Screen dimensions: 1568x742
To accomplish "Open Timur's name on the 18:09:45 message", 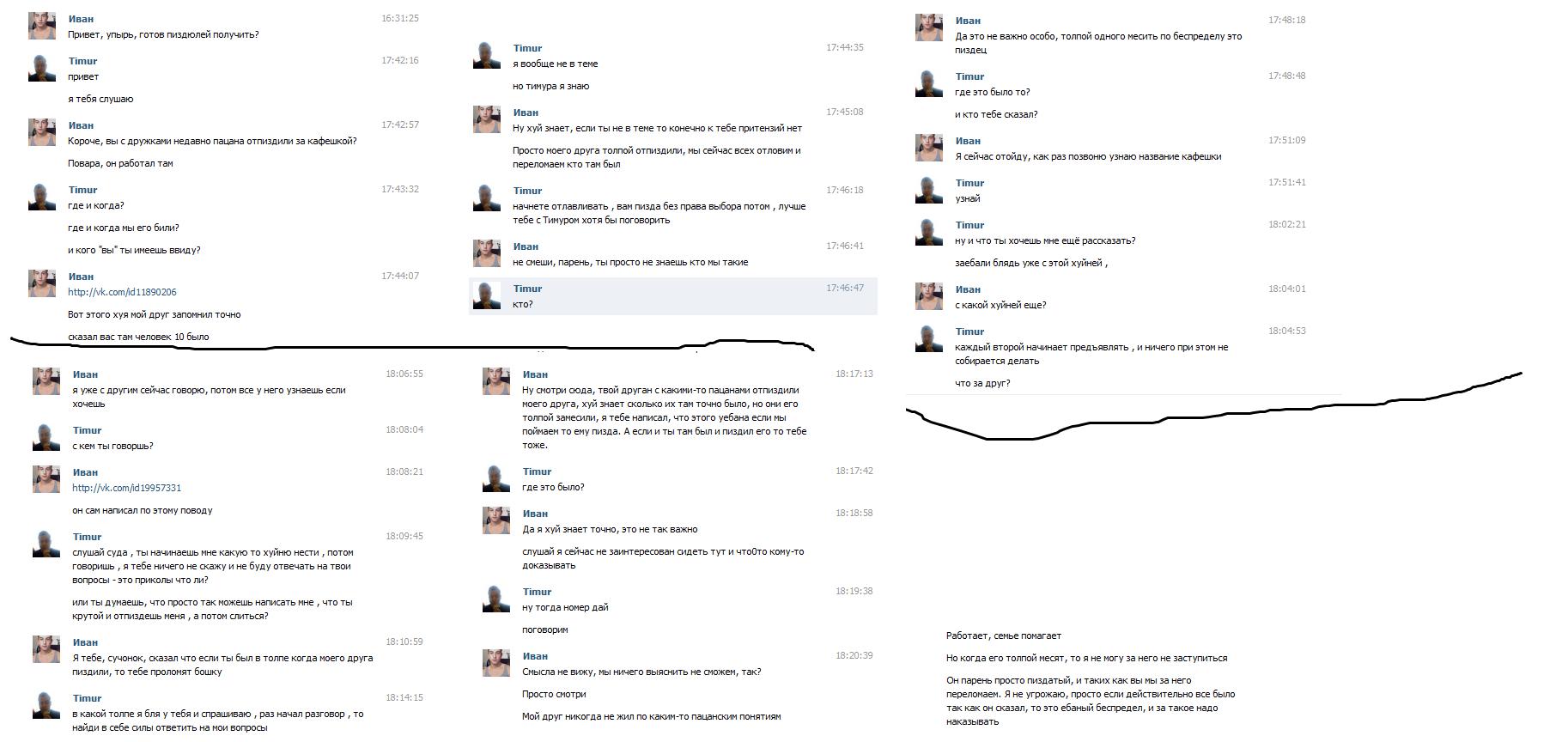I will point(87,537).
